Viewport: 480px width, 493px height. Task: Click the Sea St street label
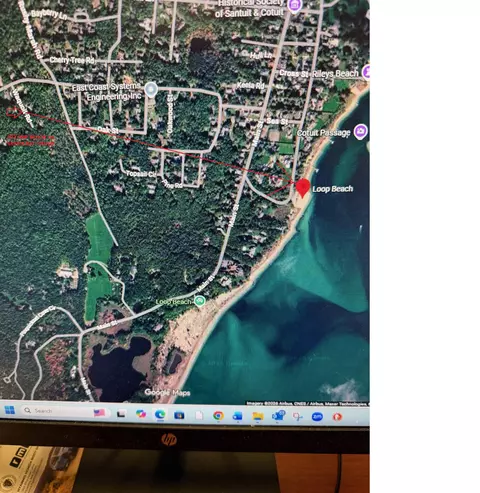click(277, 122)
